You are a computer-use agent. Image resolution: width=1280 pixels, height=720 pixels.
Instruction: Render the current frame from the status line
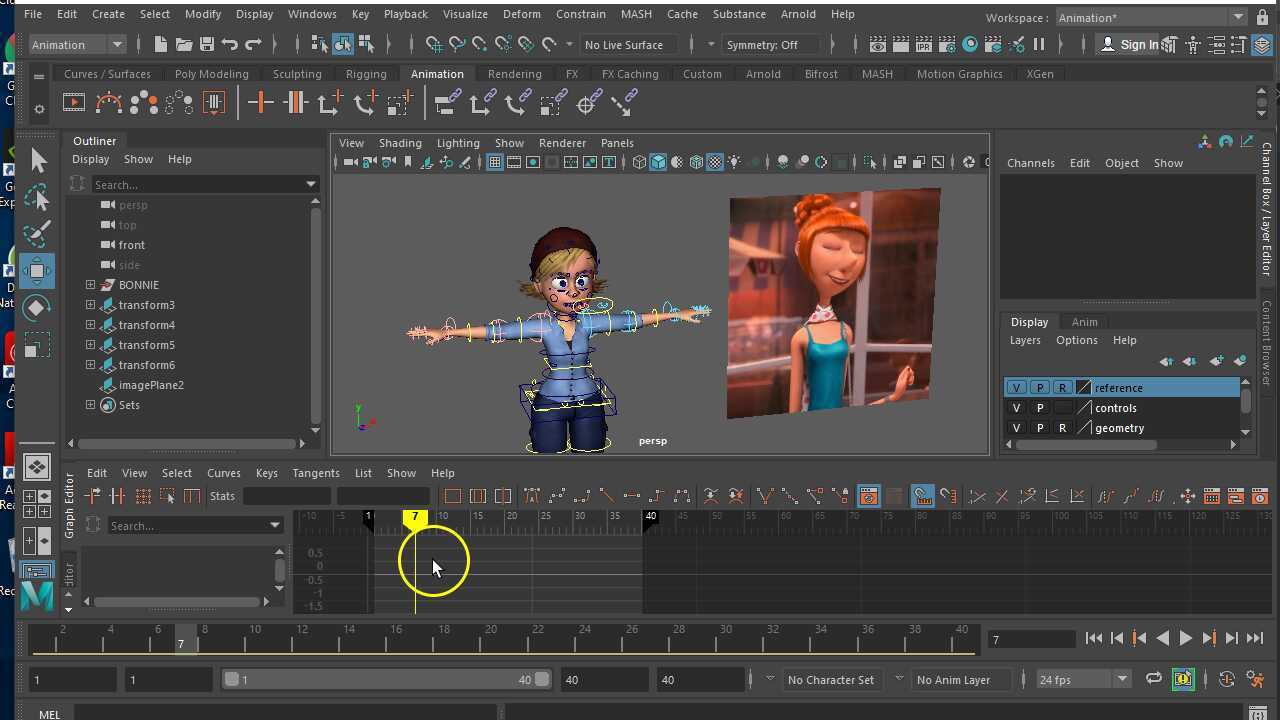[900, 44]
